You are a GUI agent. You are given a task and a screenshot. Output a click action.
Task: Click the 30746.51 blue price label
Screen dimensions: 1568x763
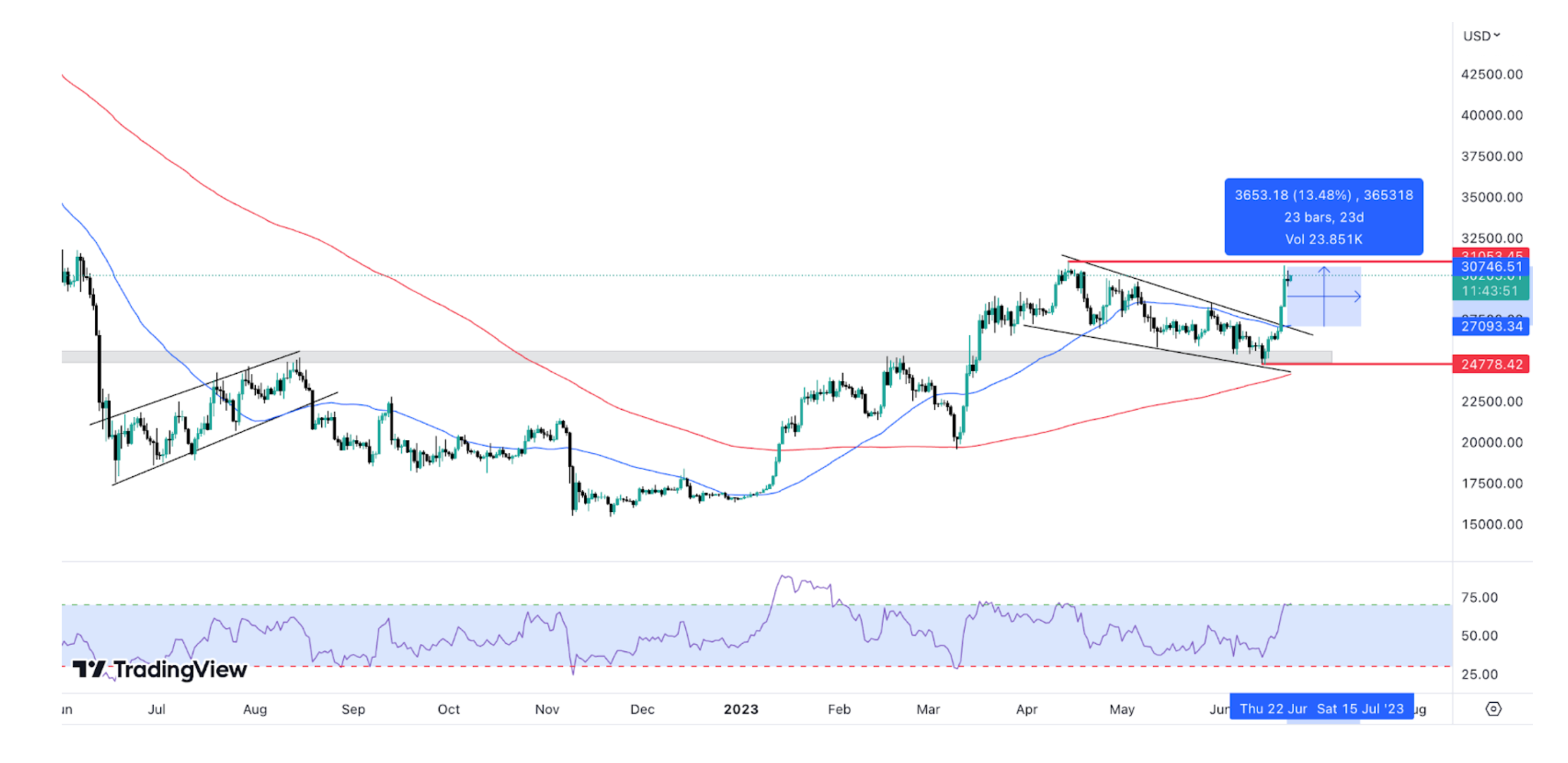[x=1491, y=267]
